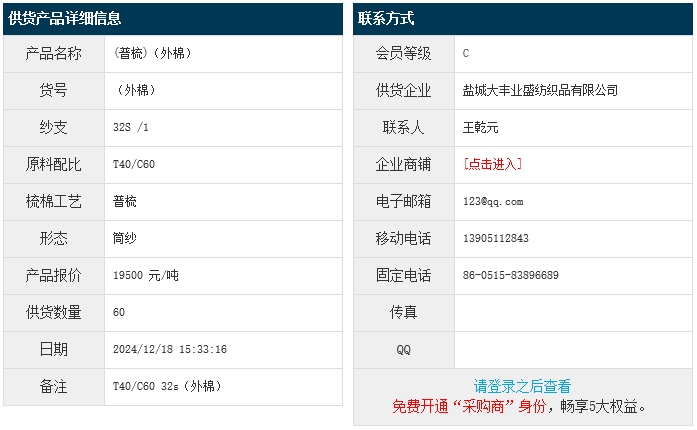Select the supplier name 盐城大丰业盛纺织品有限公司
The width and height of the screenshot is (697, 430).
[x=540, y=90]
